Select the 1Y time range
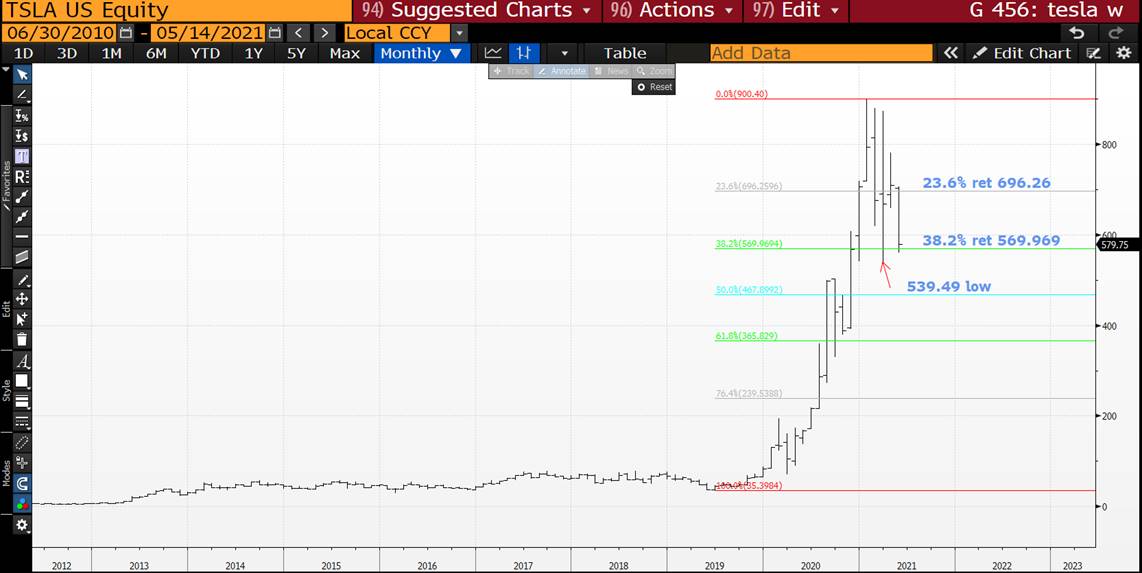 click(x=253, y=53)
